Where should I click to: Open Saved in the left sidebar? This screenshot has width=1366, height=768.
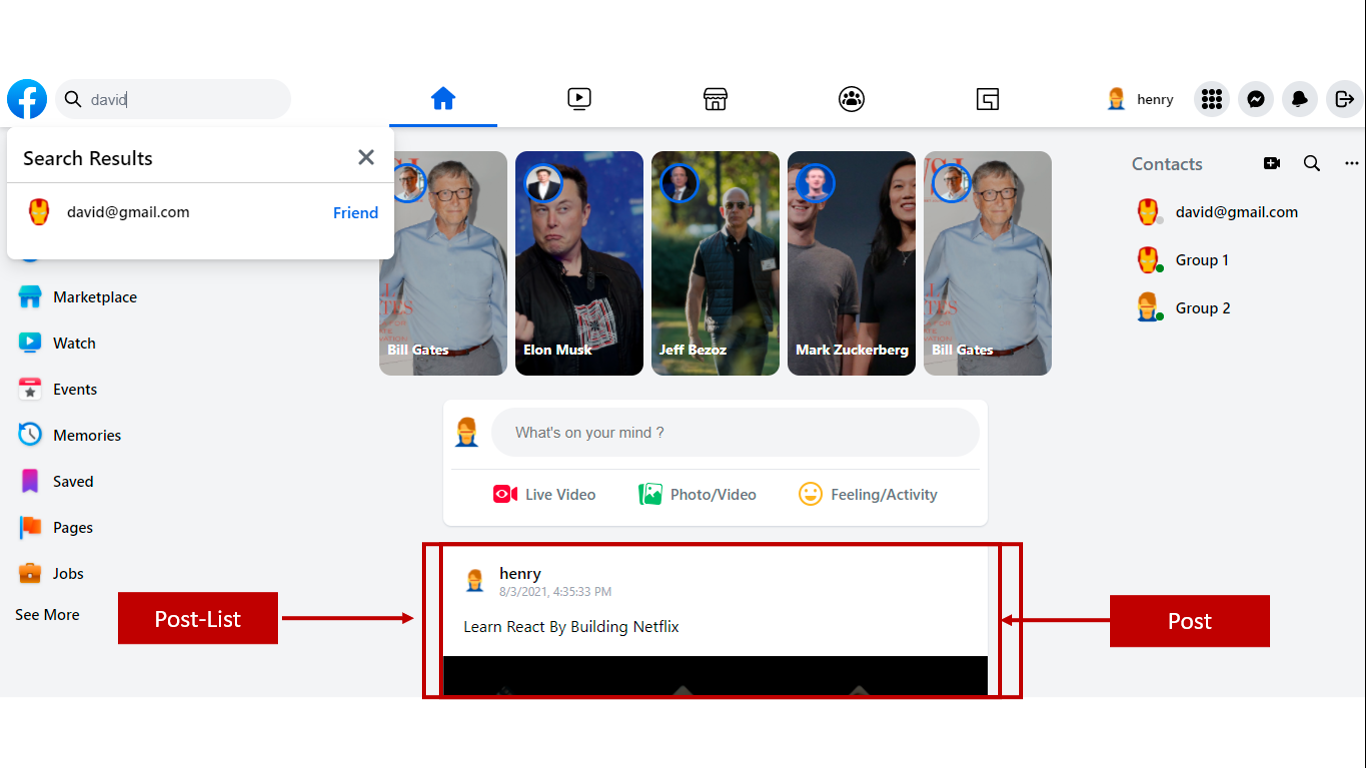(x=56, y=481)
